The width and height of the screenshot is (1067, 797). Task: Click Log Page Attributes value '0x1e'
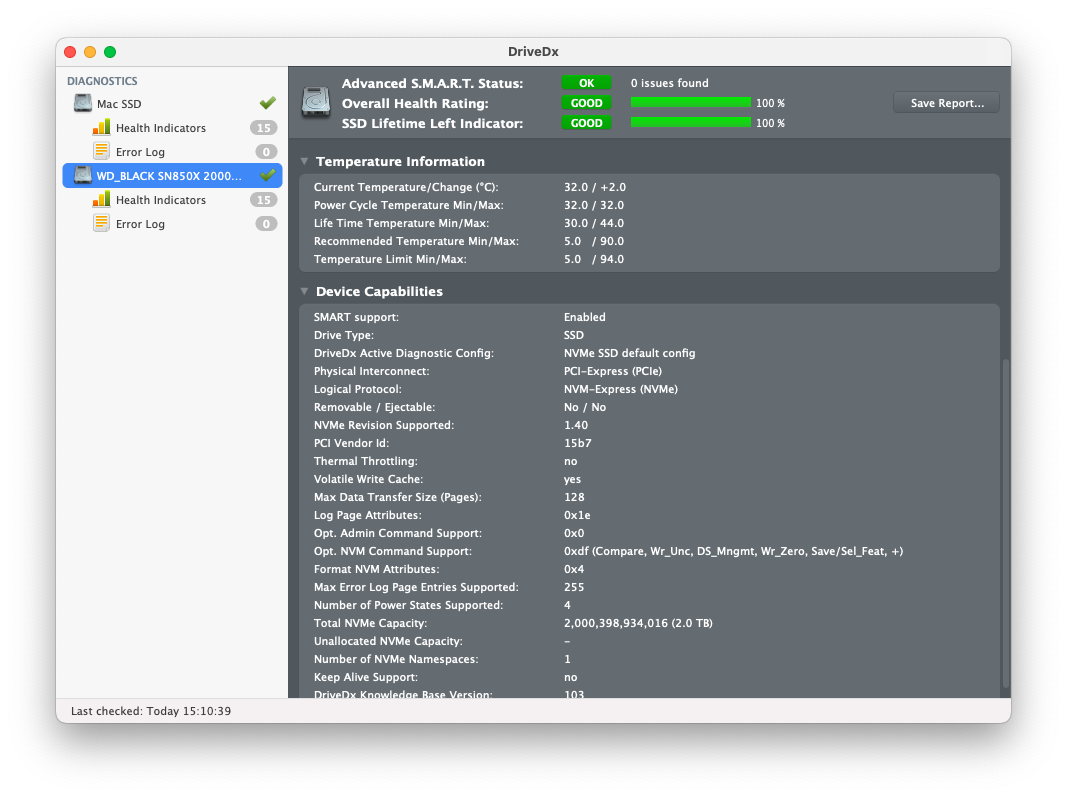coord(576,515)
